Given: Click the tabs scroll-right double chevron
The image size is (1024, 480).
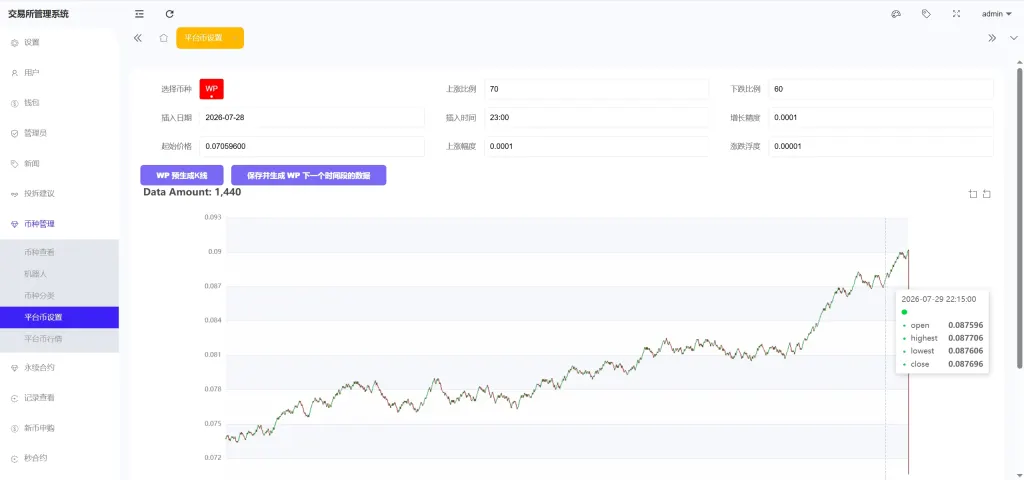Looking at the screenshot, I should [992, 38].
